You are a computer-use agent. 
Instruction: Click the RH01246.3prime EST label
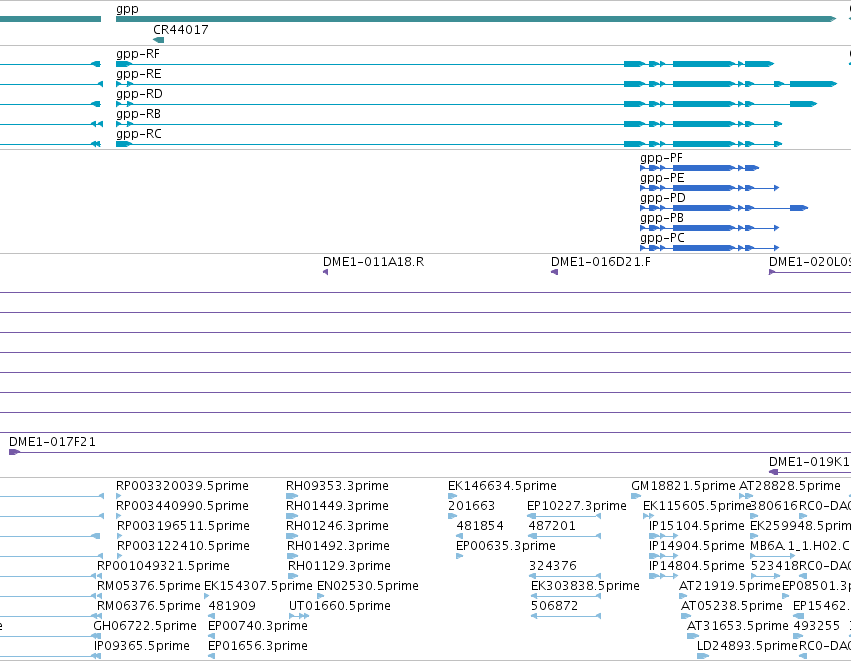point(338,526)
